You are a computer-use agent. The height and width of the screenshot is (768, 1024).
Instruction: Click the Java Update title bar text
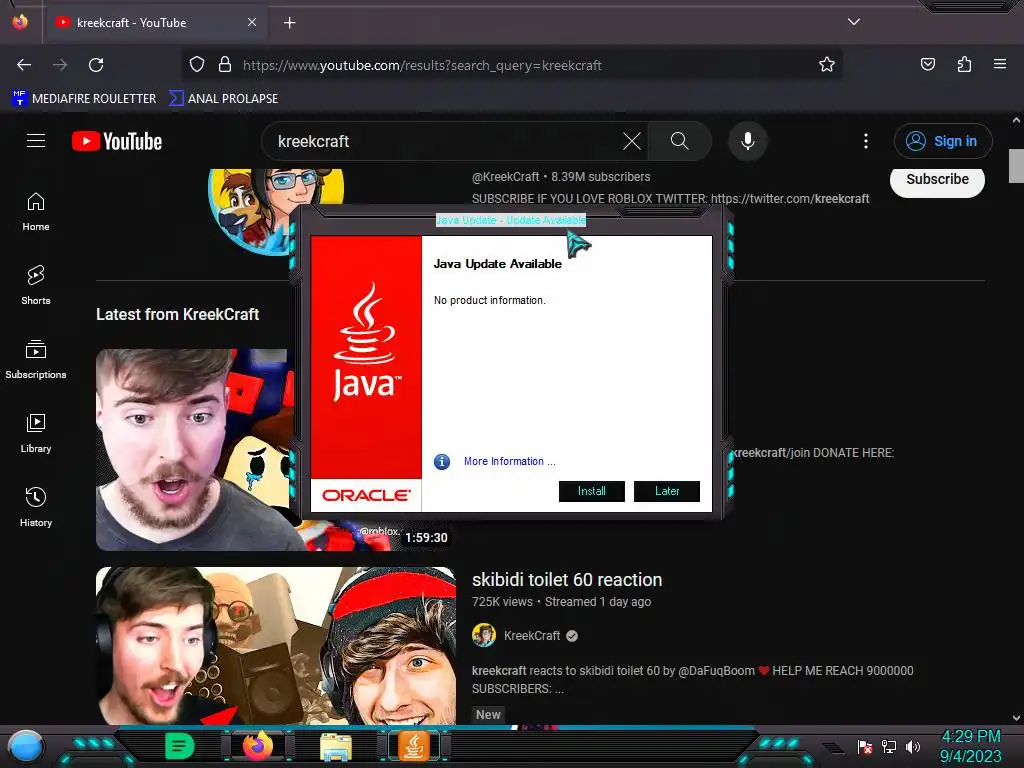pos(511,220)
